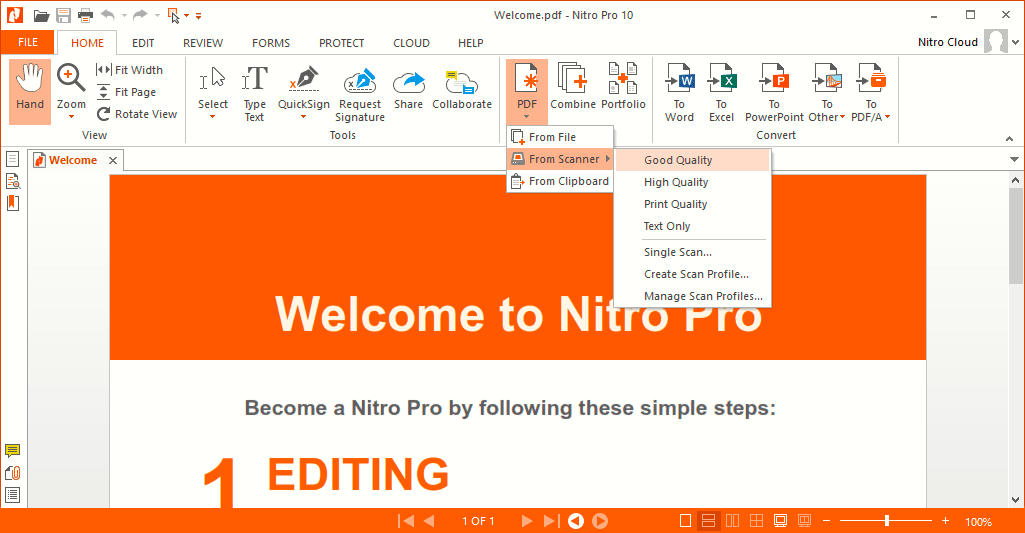Click the zoom in plus button
Image resolution: width=1025 pixels, height=533 pixels.
point(945,521)
